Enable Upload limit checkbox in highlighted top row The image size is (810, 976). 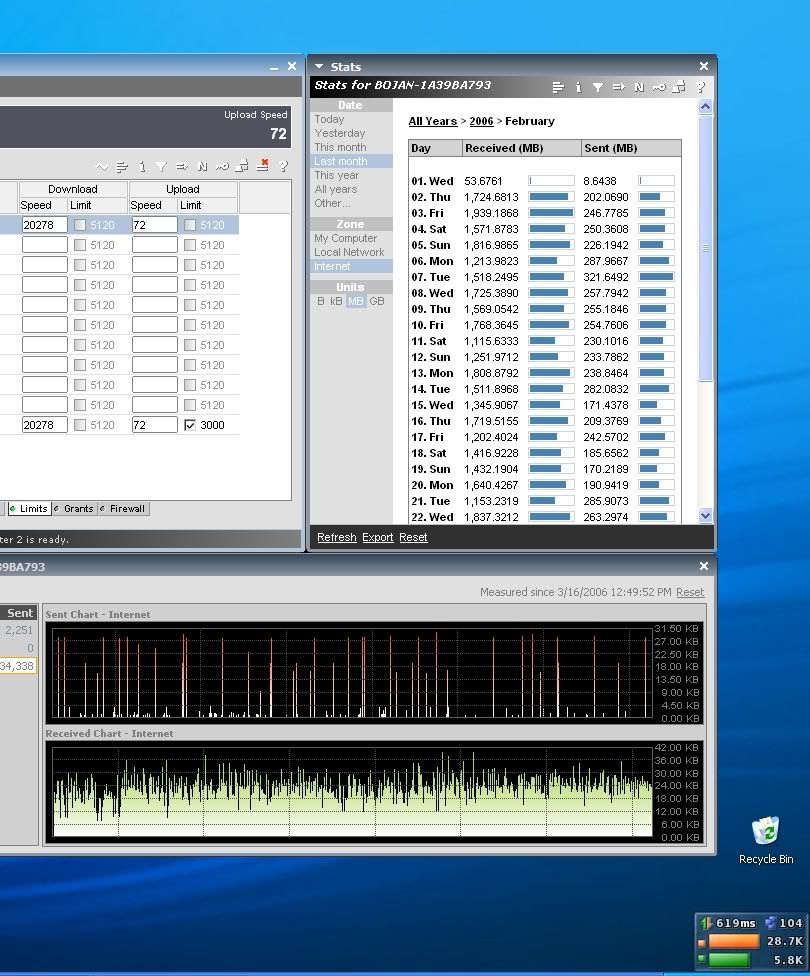point(190,225)
